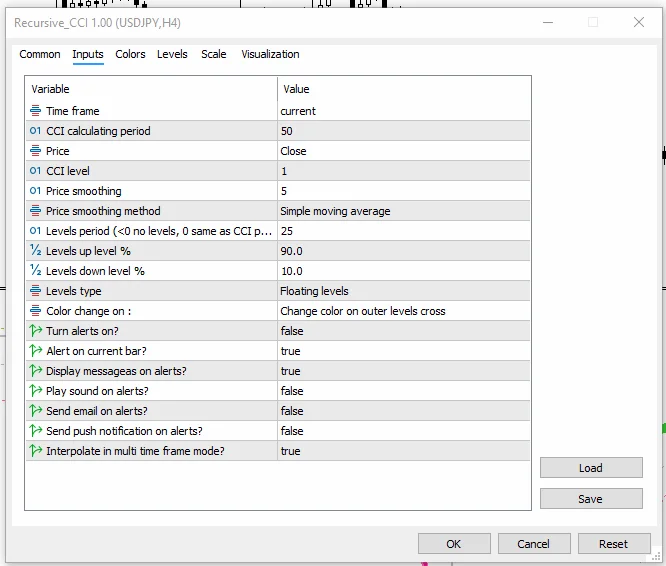Toggle Send push notification value false
Image resolution: width=666 pixels, height=566 pixels.
pos(404,430)
